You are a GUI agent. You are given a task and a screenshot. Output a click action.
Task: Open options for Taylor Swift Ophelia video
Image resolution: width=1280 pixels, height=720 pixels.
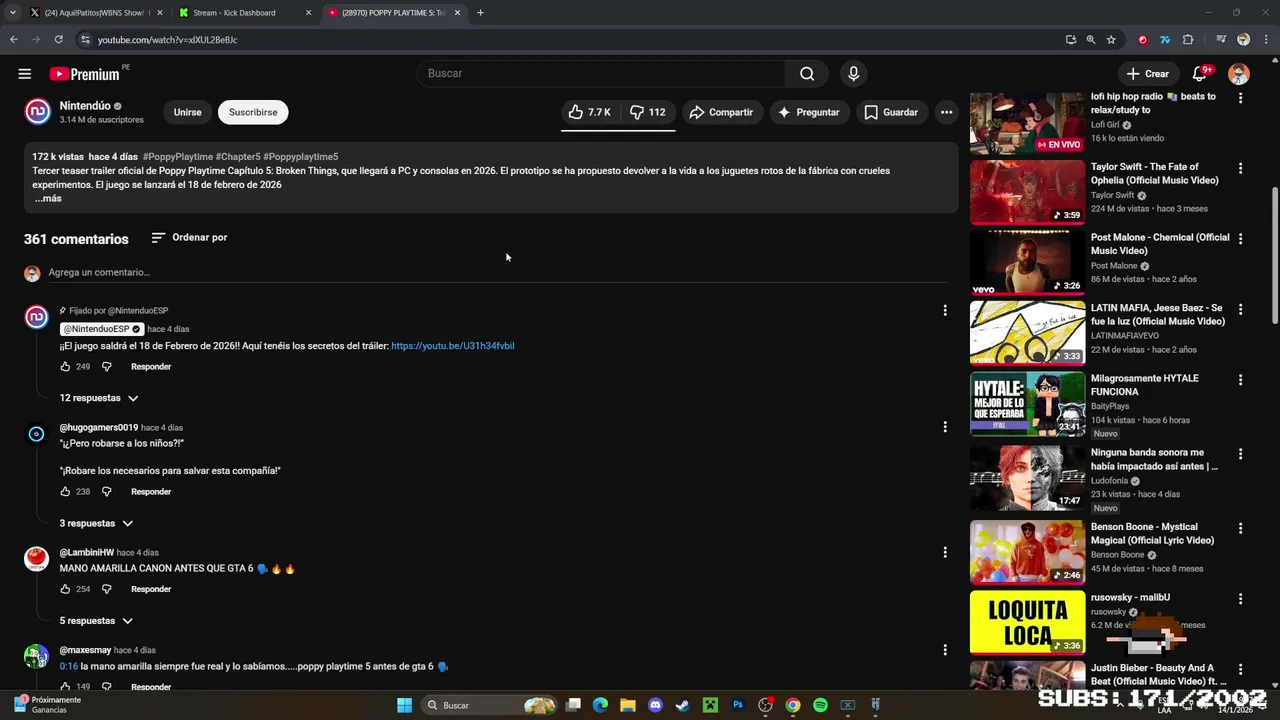click(x=1240, y=168)
